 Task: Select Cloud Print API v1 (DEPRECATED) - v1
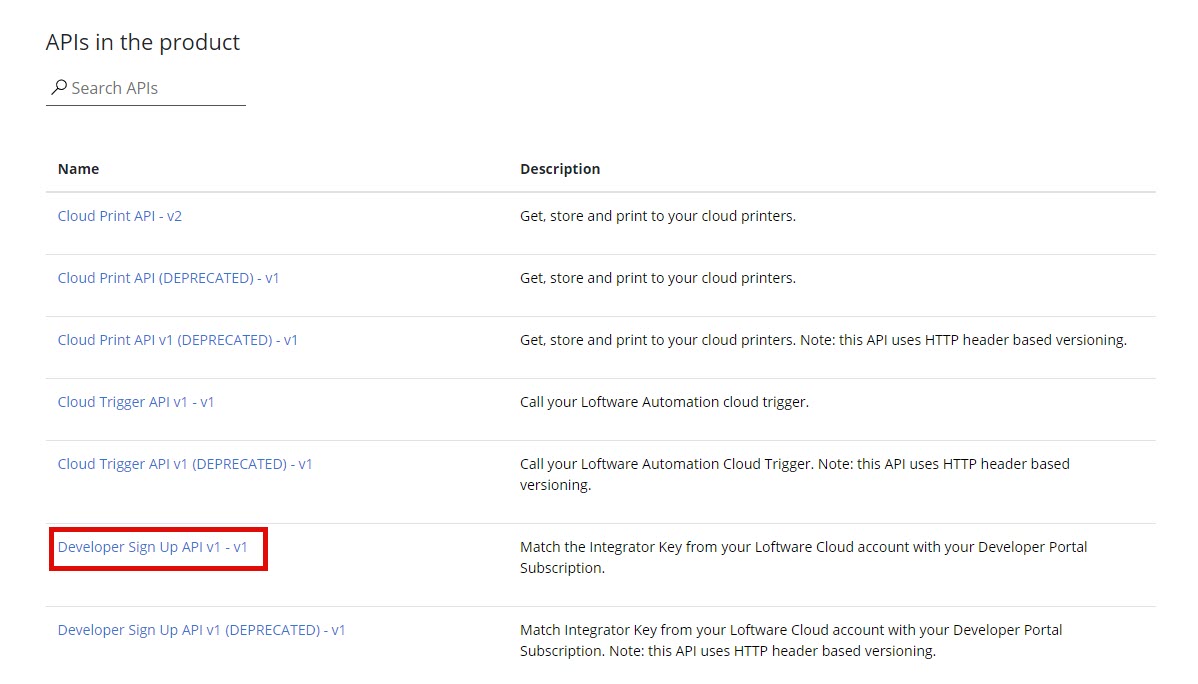[x=178, y=340]
